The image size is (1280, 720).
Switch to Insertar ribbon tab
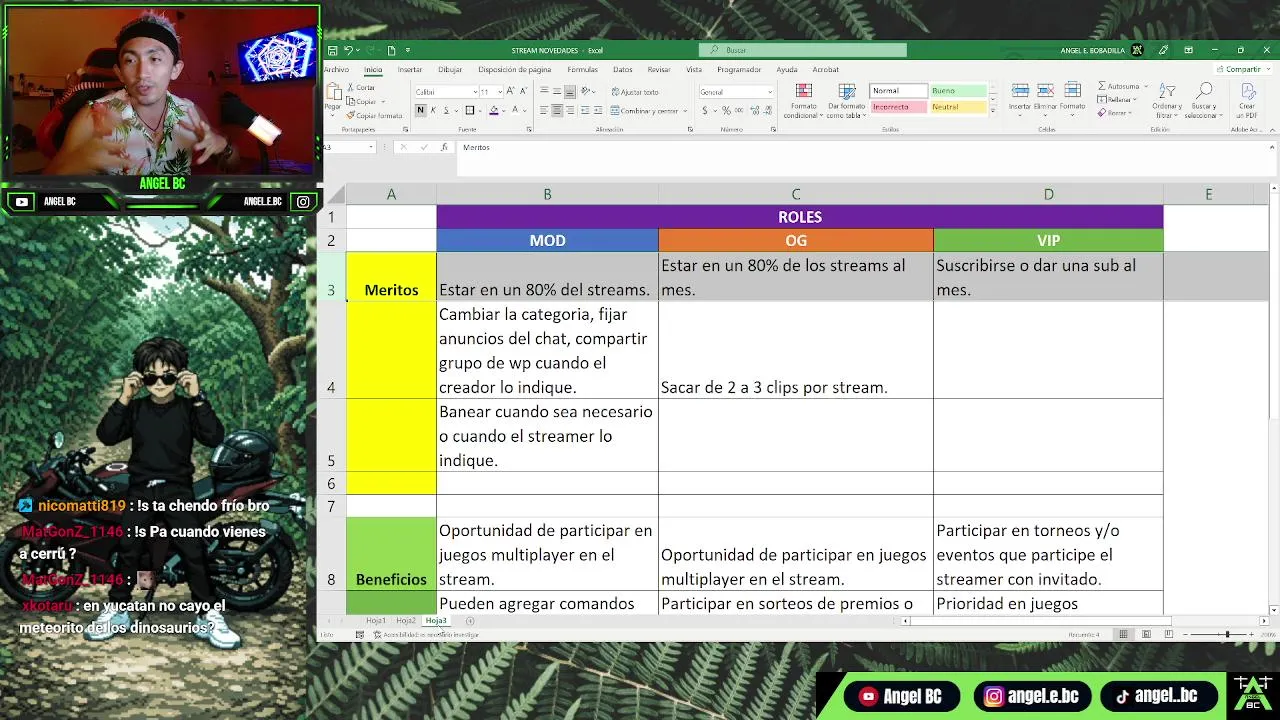(x=410, y=69)
